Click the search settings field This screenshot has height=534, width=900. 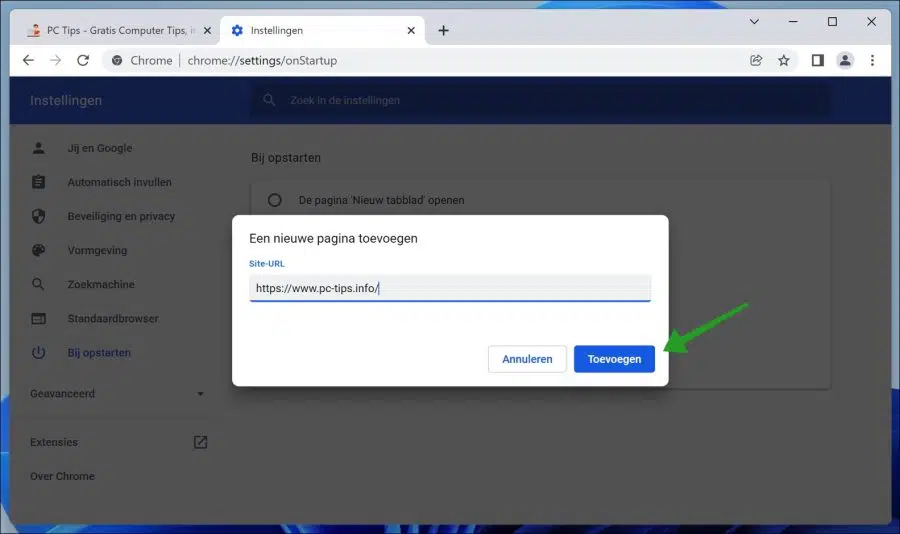click(540, 100)
